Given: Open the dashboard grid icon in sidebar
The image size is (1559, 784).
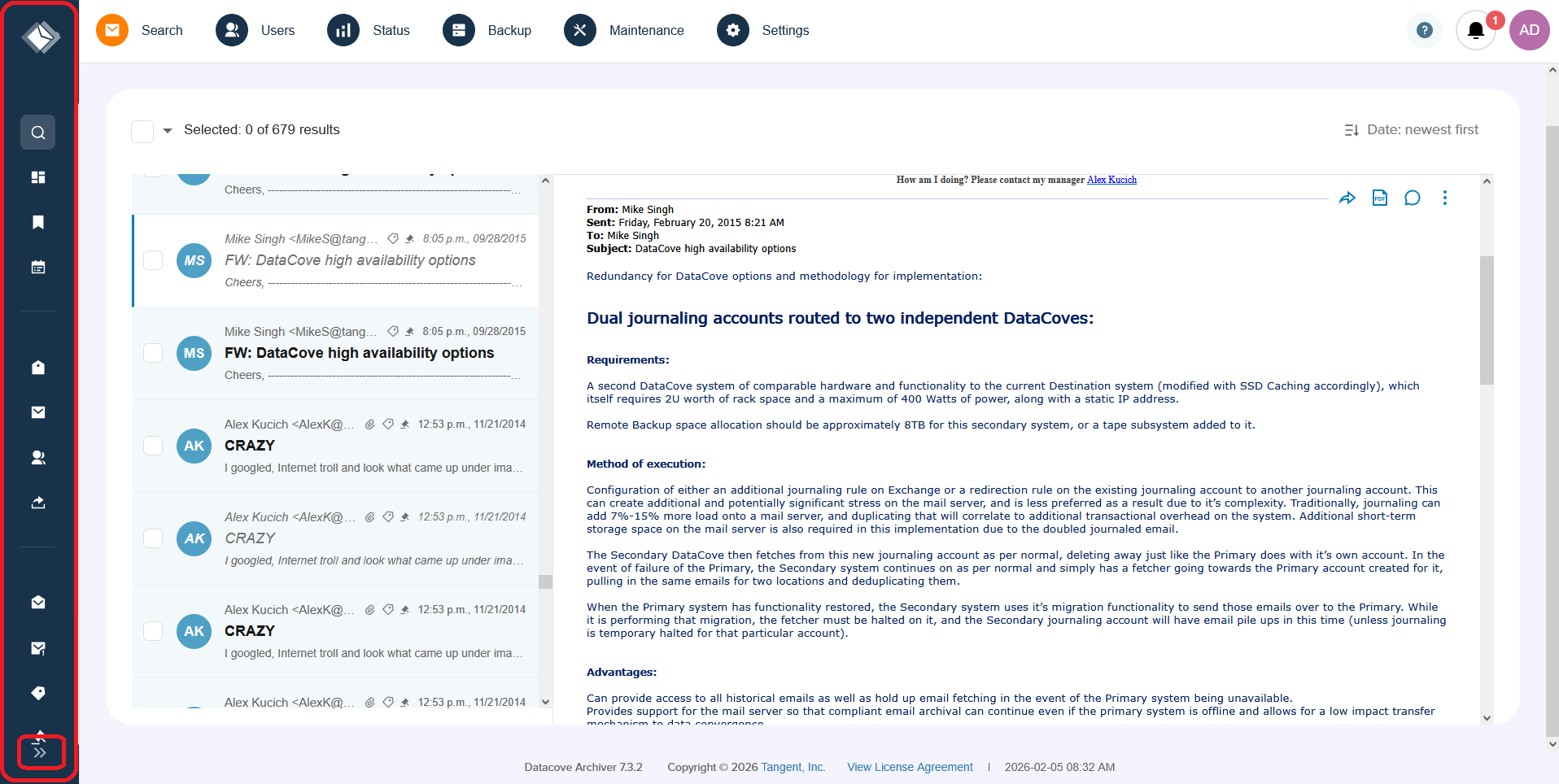Looking at the screenshot, I should [38, 177].
